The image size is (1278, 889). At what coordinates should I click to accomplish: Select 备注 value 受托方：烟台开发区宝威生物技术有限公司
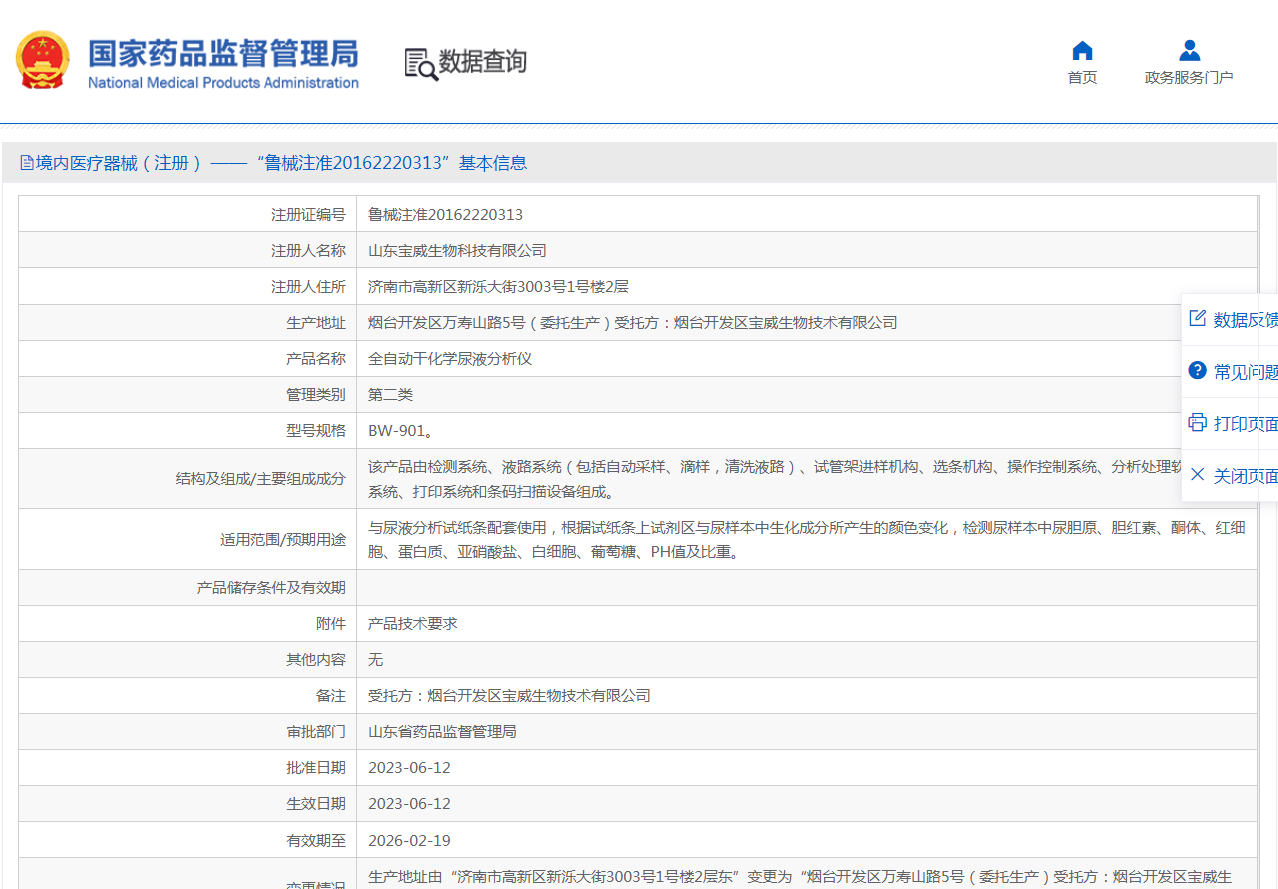pos(509,696)
